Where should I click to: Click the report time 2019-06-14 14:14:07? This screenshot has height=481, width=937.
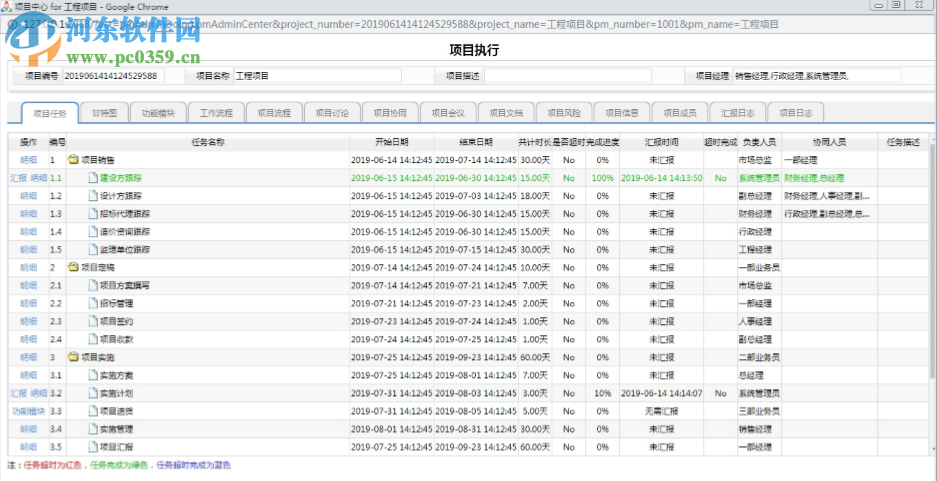coord(662,393)
